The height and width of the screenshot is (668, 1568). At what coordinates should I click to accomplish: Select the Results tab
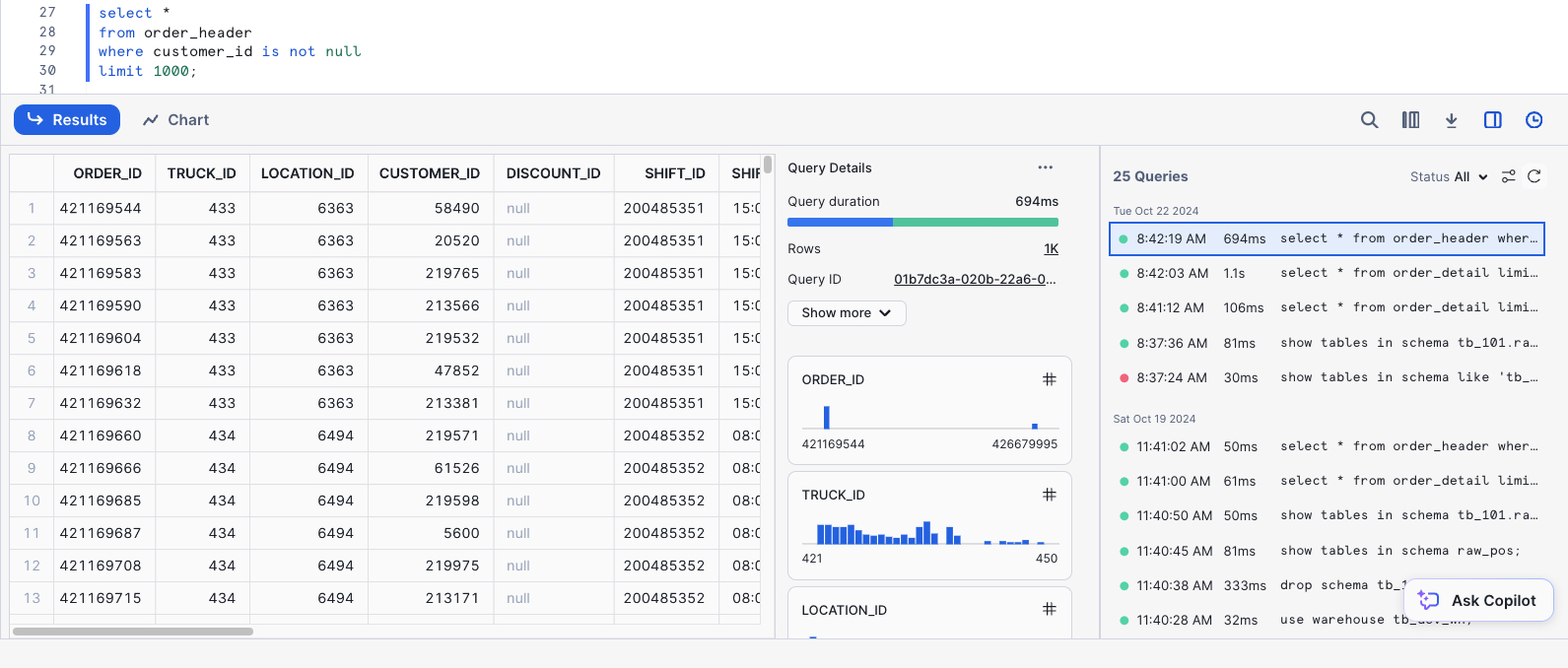67,120
